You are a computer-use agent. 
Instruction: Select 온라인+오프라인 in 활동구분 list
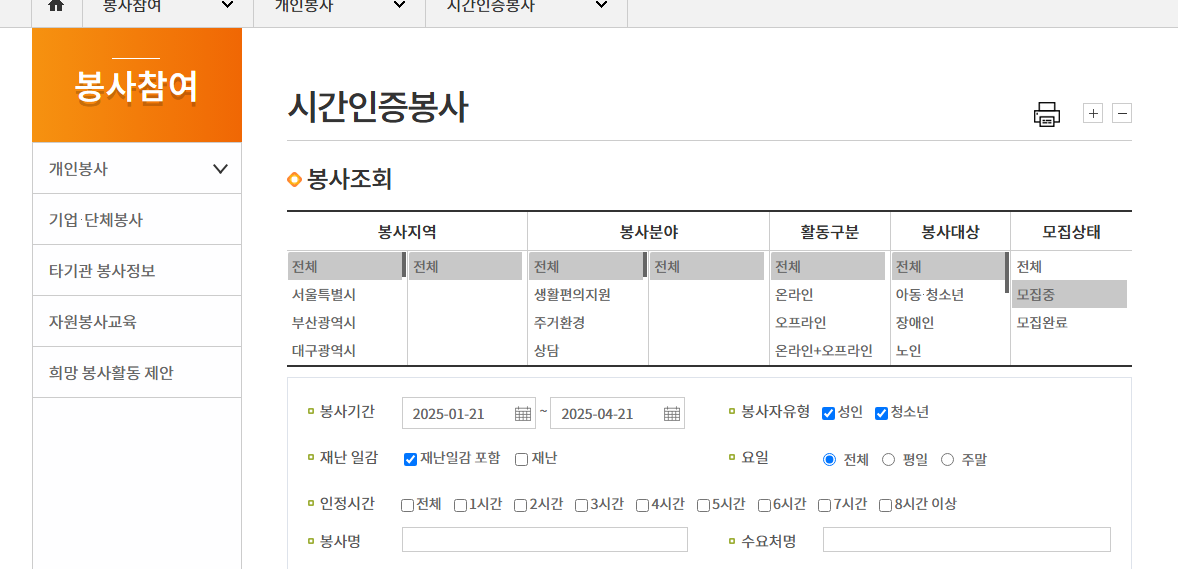click(x=828, y=350)
